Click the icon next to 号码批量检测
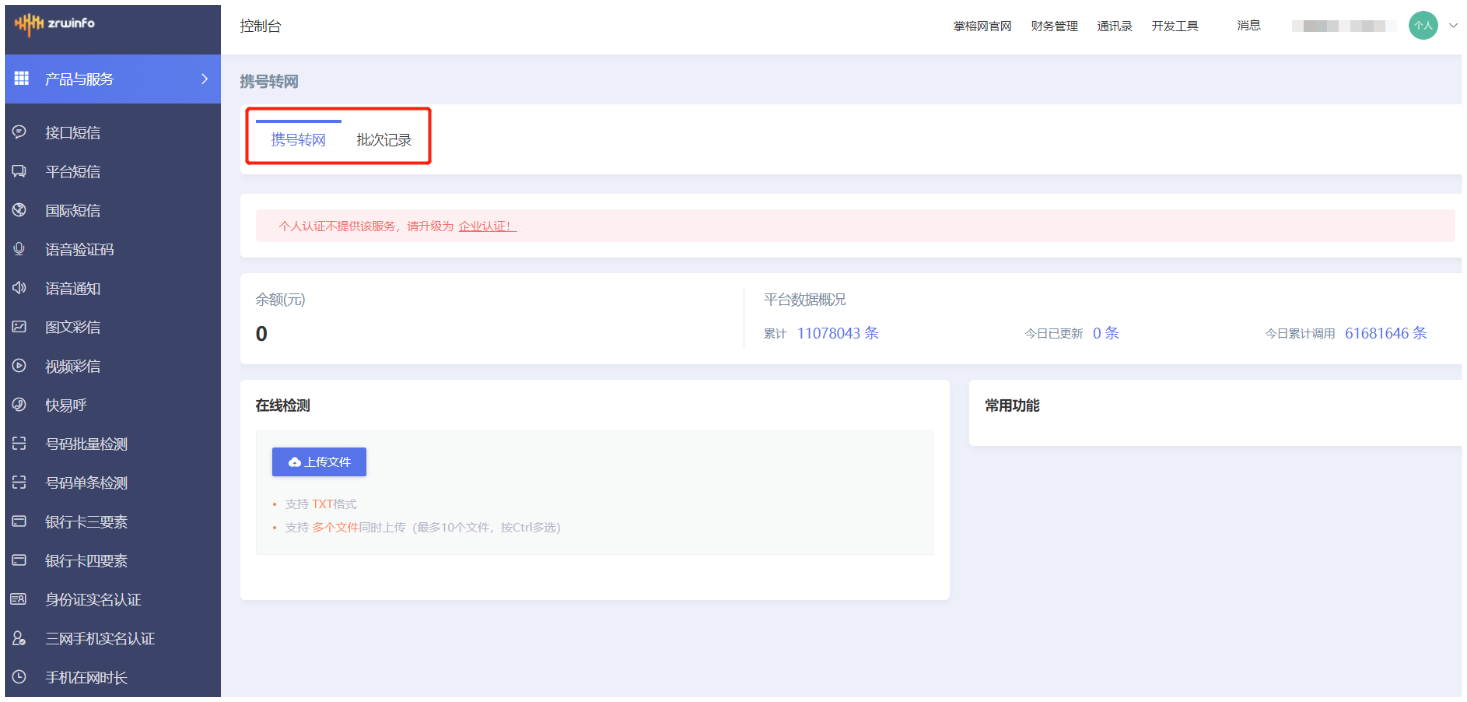The height and width of the screenshot is (702, 1467). coord(18,444)
